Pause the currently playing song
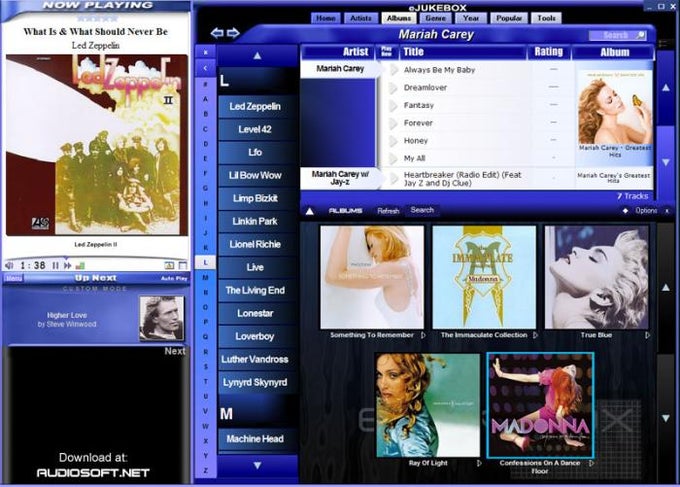680x487 pixels. pos(56,265)
